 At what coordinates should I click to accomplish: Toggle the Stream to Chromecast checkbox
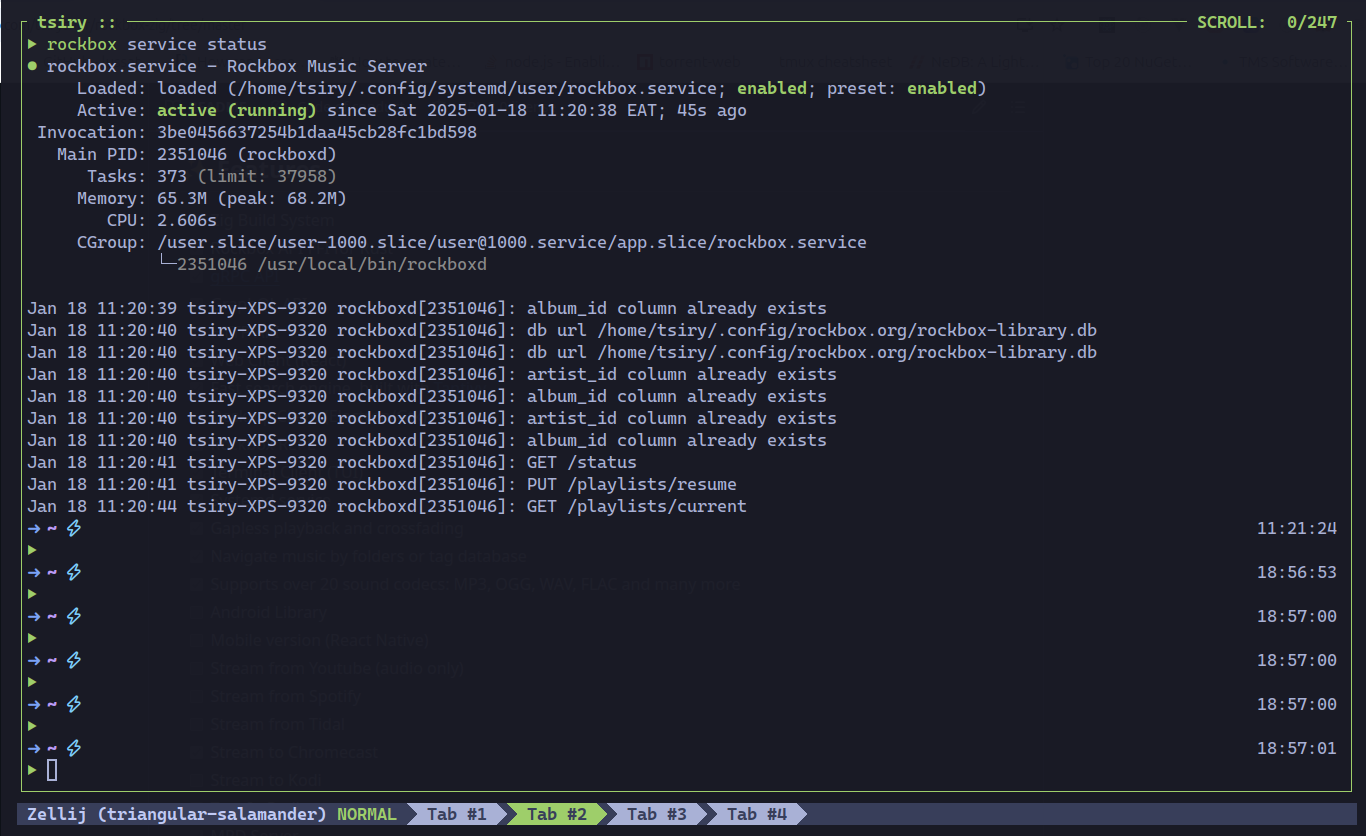[x=194, y=751]
